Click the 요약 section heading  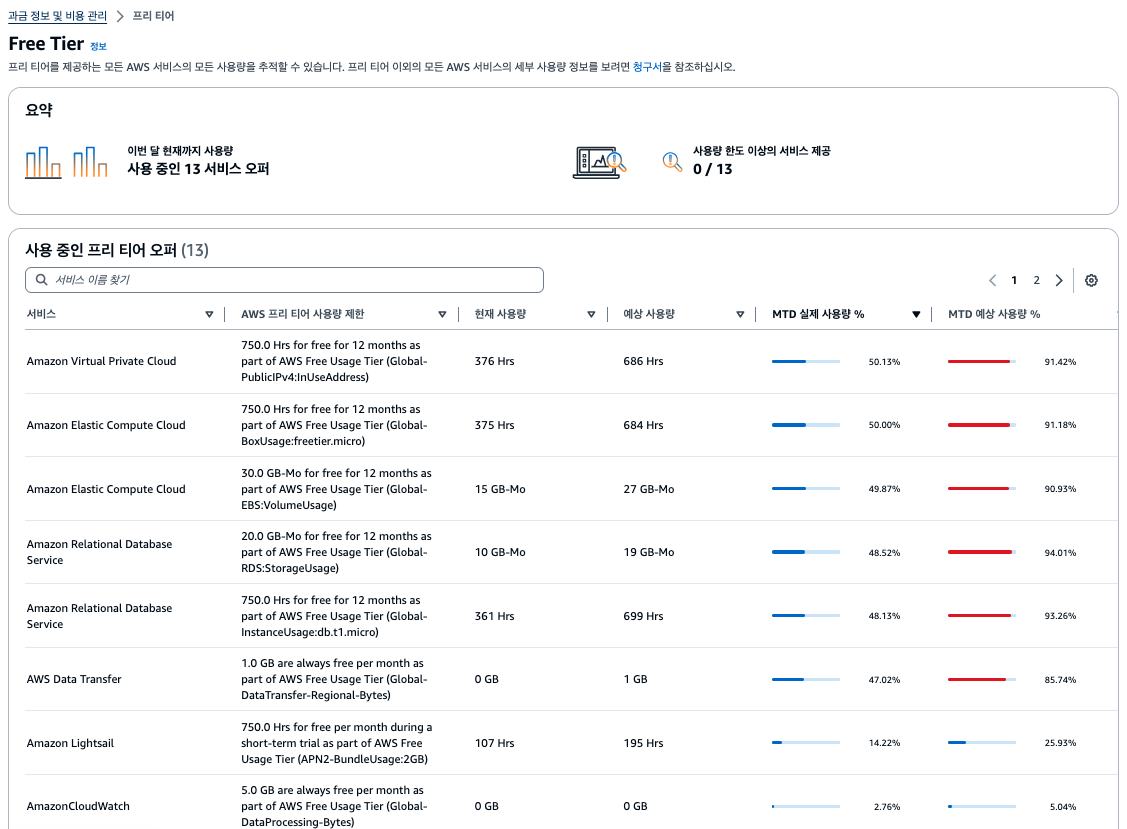[39, 110]
